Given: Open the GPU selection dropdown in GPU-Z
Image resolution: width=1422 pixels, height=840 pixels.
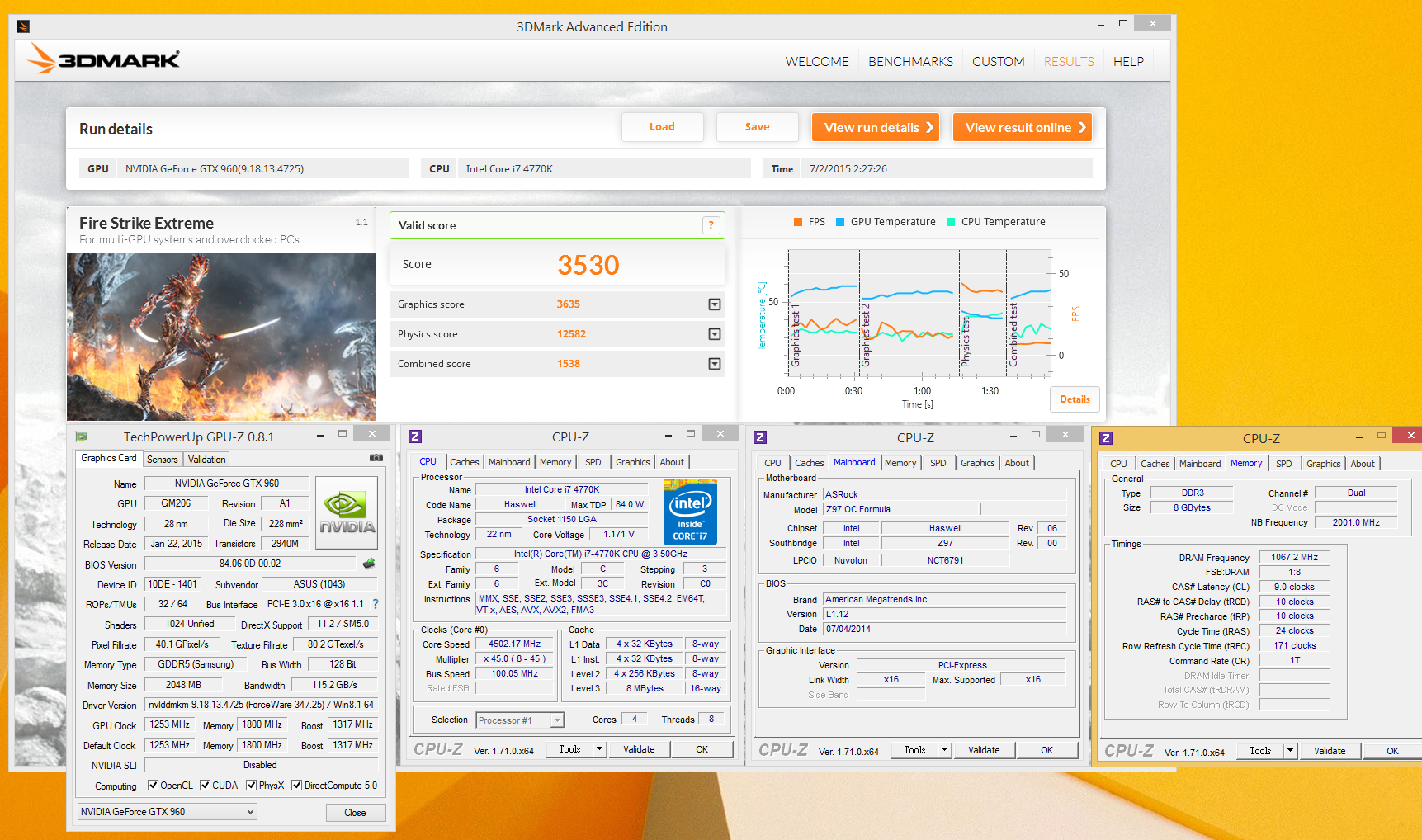Looking at the screenshot, I should point(168,812).
